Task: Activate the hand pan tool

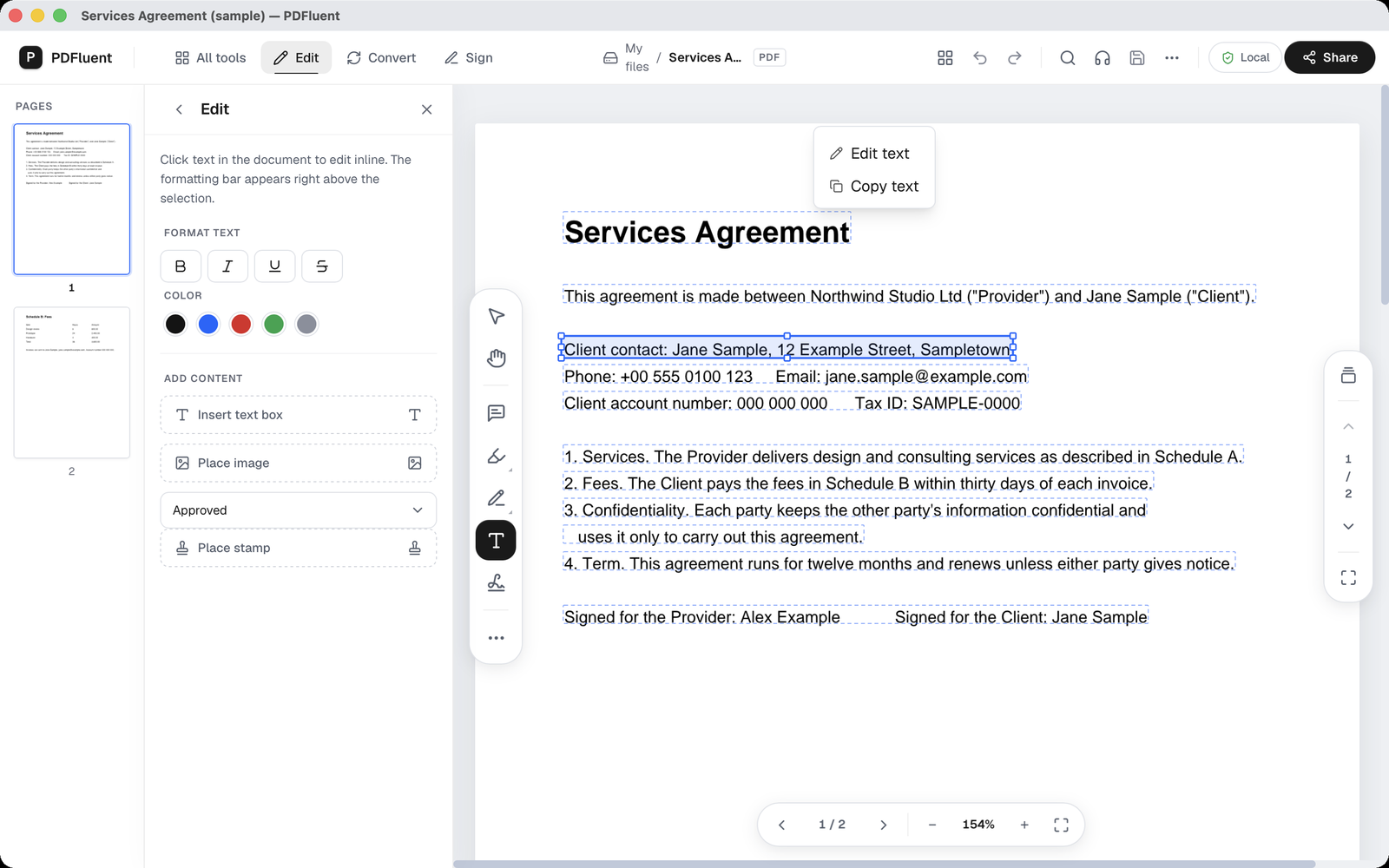Action: tap(496, 358)
